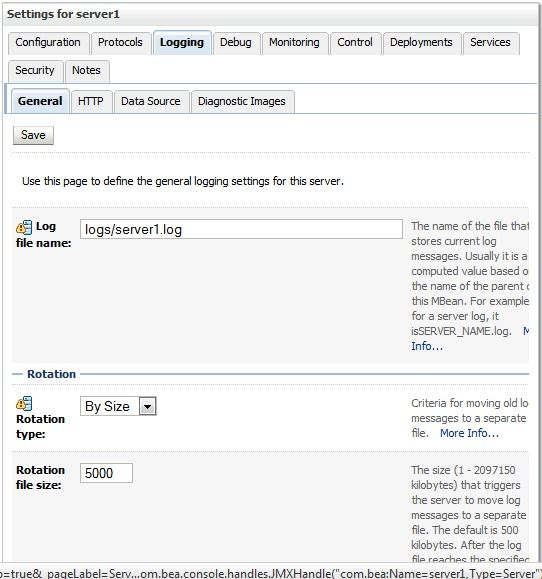542x579 pixels.
Task: Select the Control tab
Action: point(355,43)
